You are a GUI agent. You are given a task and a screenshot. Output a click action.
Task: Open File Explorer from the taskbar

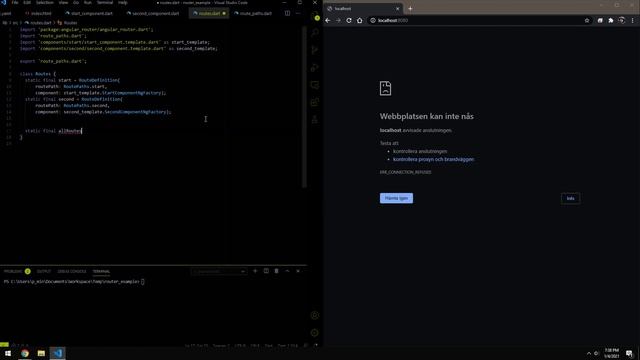tap(41, 353)
